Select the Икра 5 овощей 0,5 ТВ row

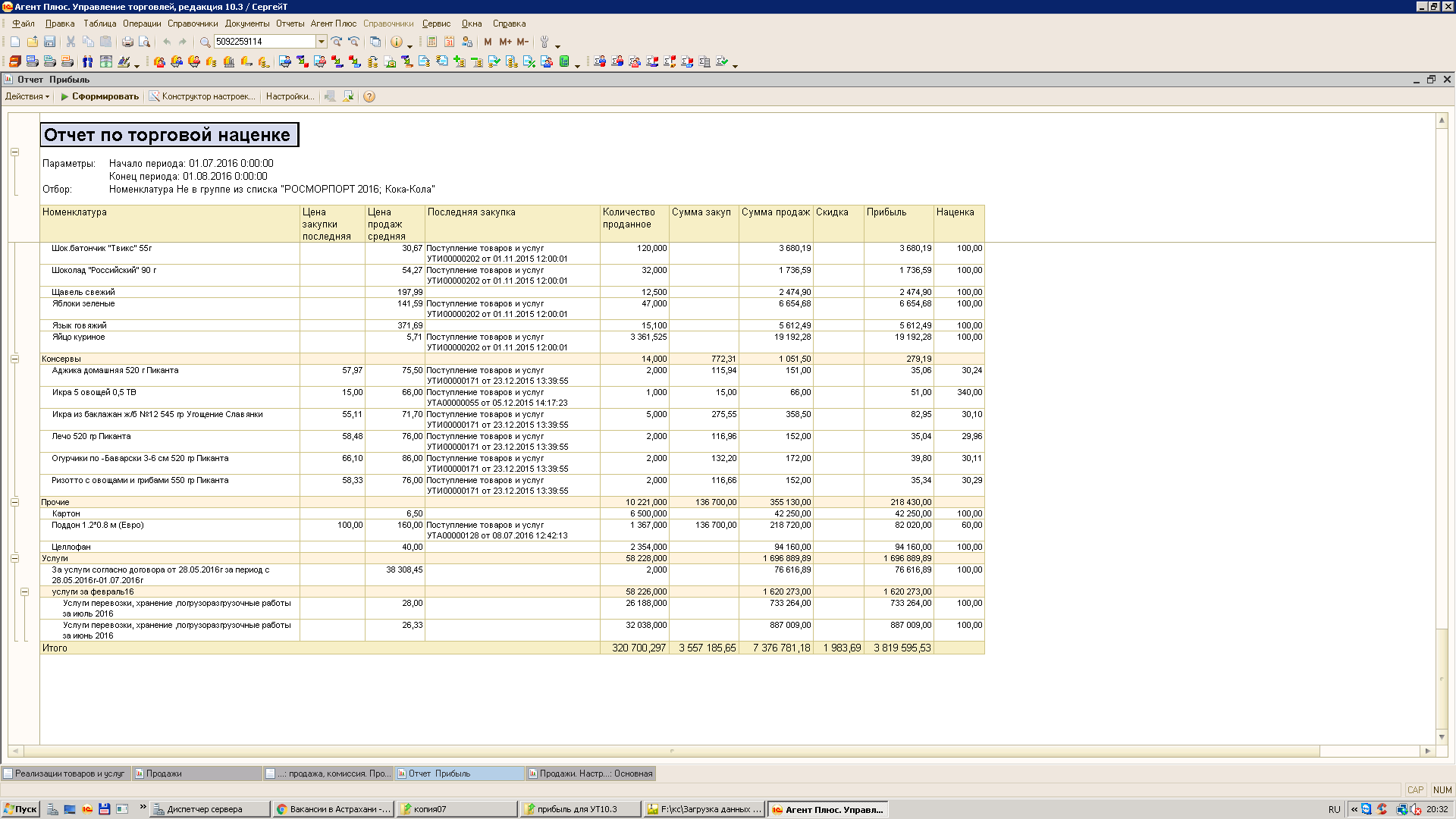(x=512, y=397)
